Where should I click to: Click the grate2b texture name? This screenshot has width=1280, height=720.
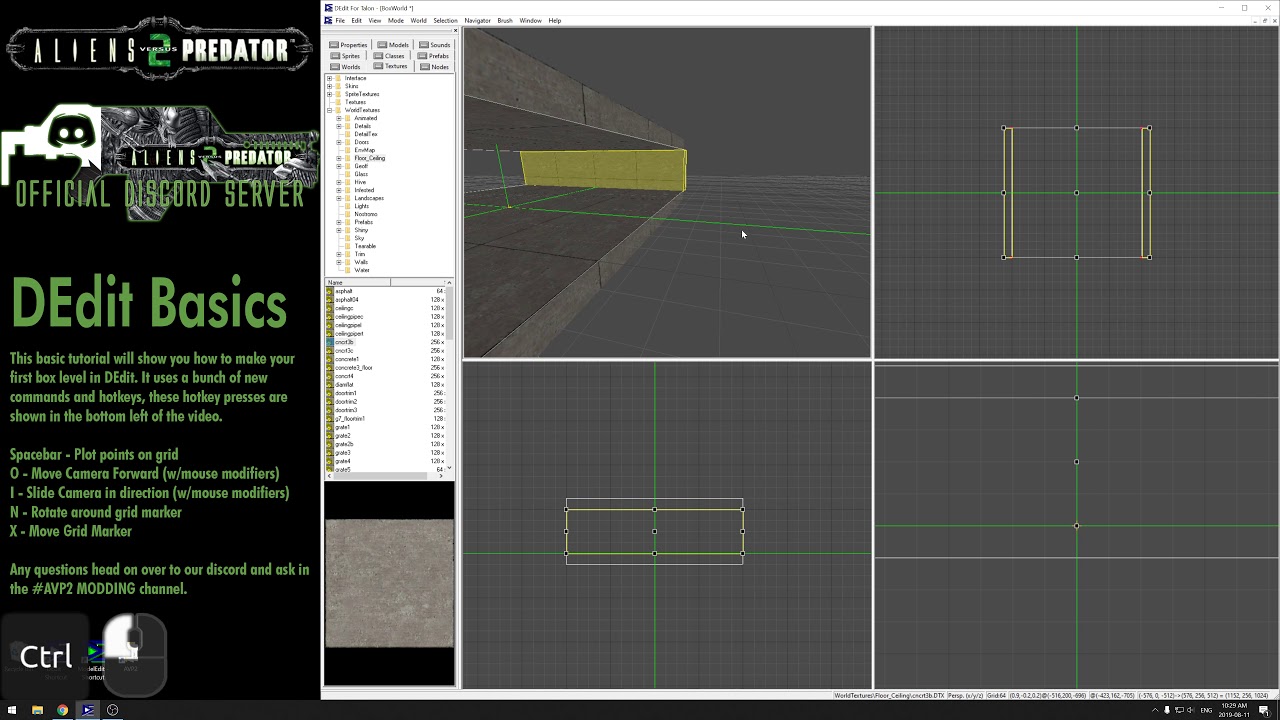(x=343, y=444)
